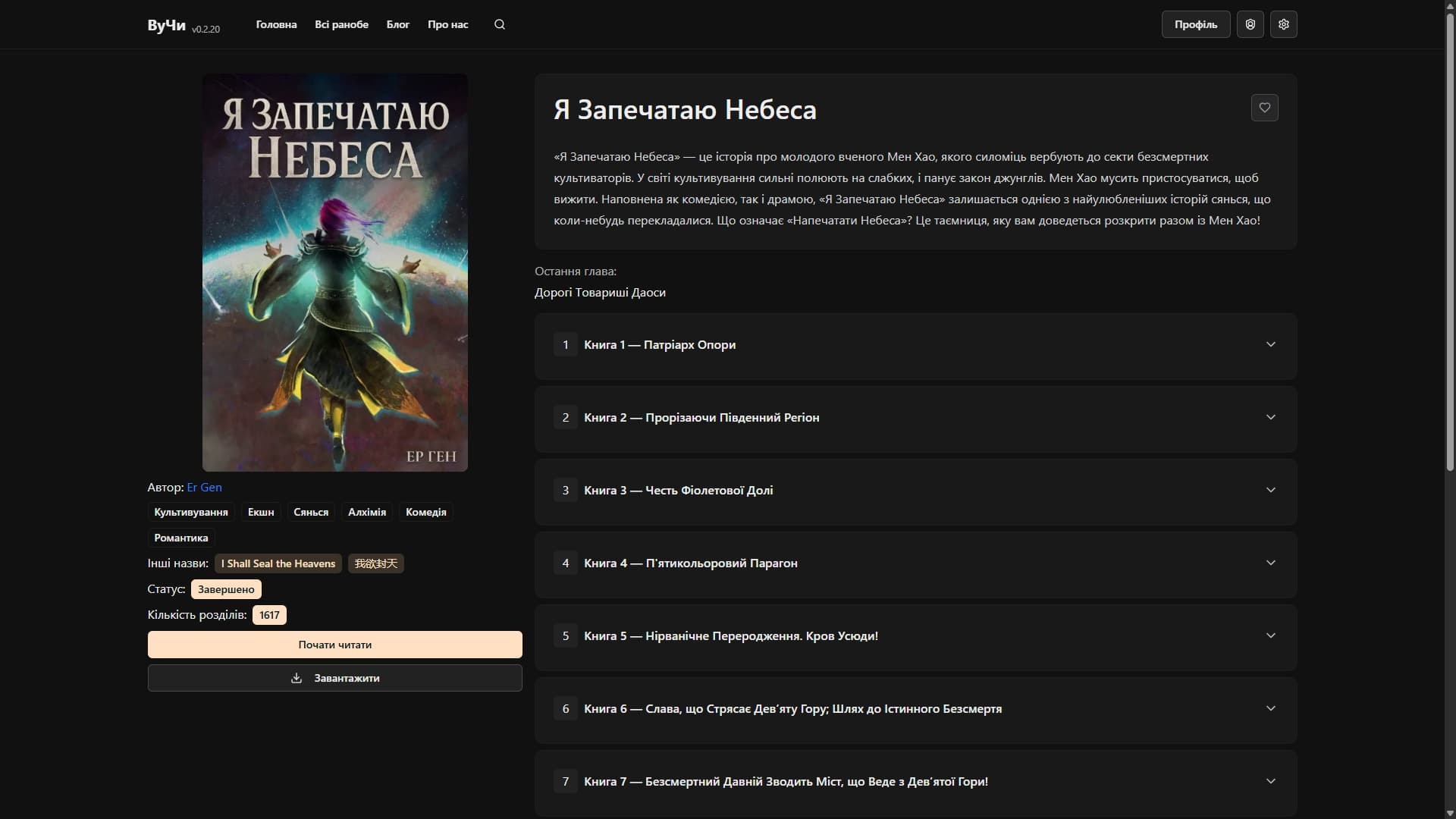Open latest chapter Дорогі Товариші Даоси
Viewport: 1456px width, 819px height.
click(x=600, y=292)
